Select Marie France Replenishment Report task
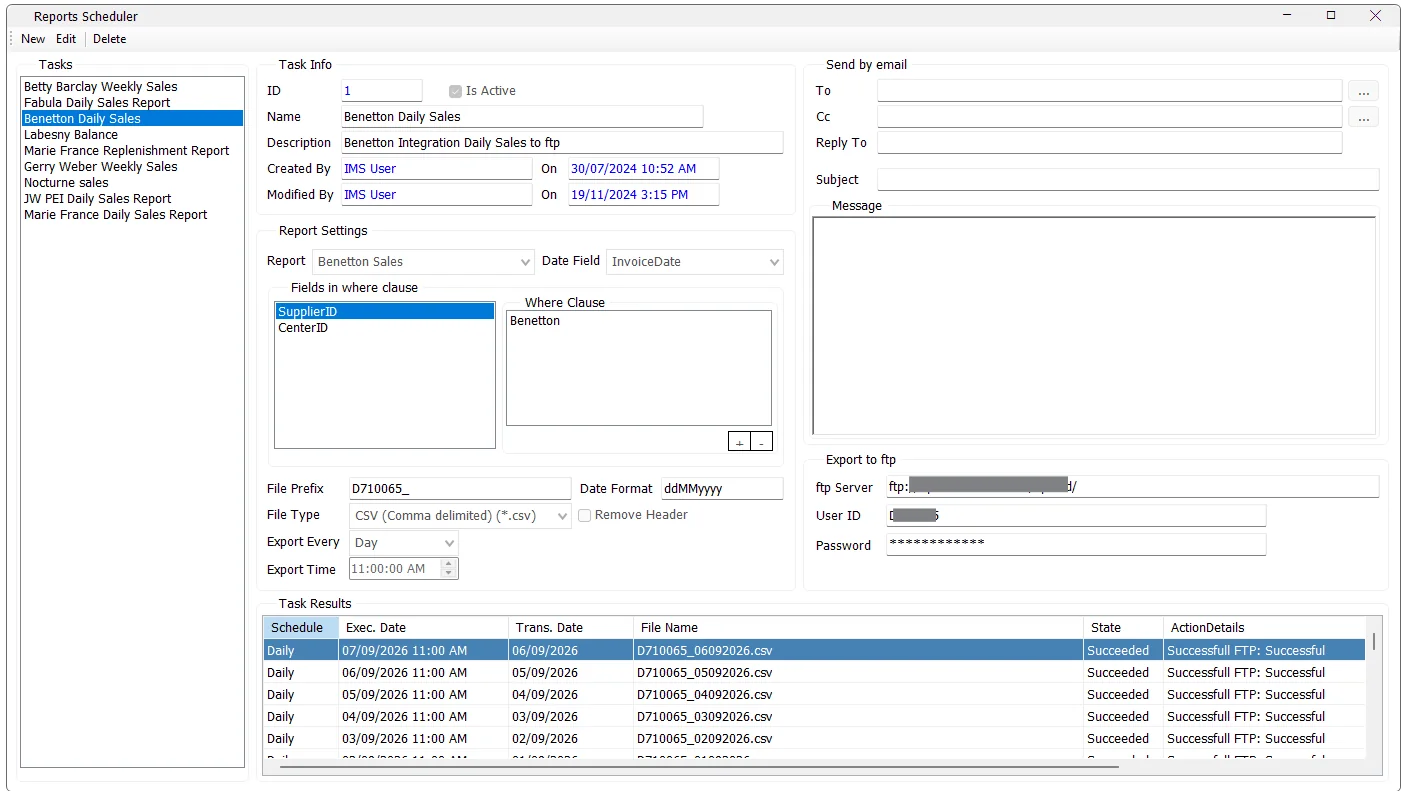The image size is (1401, 791). click(x=132, y=151)
